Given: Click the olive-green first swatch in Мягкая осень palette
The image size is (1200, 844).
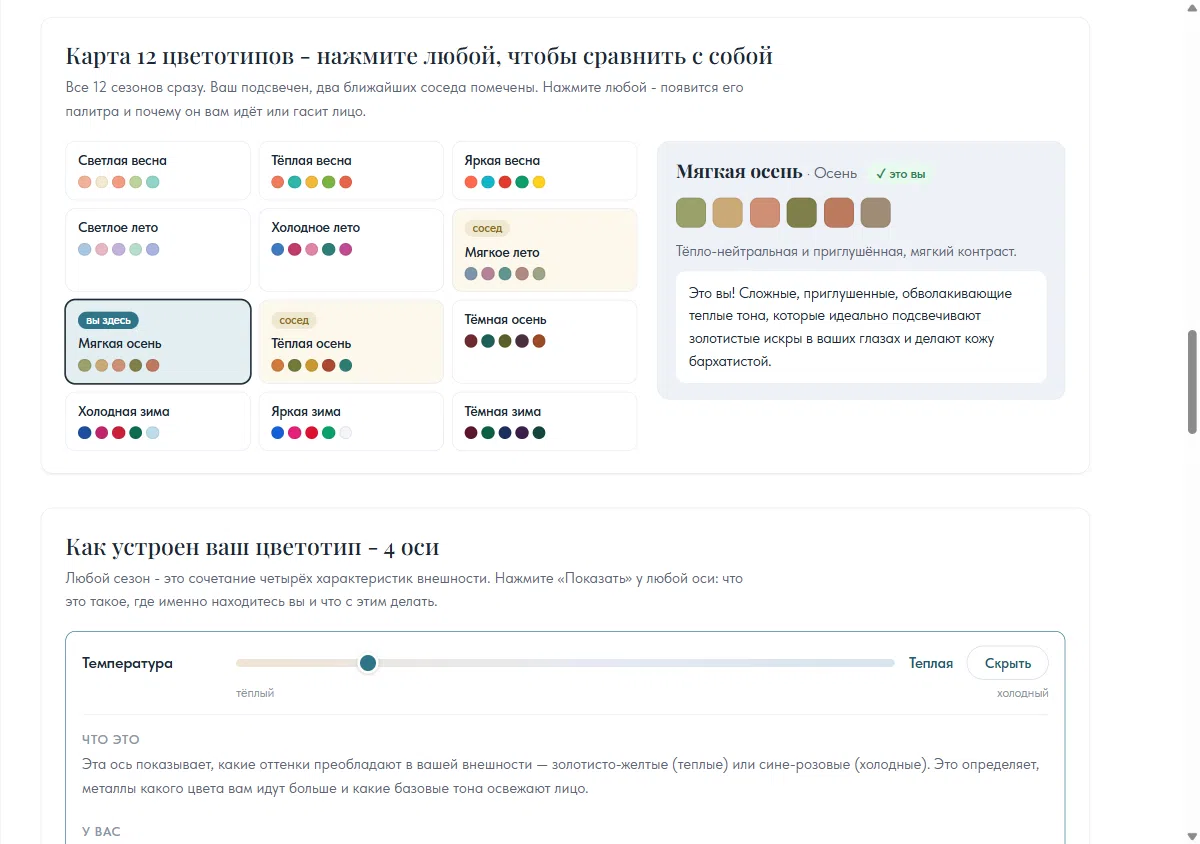Looking at the screenshot, I should pos(691,213).
